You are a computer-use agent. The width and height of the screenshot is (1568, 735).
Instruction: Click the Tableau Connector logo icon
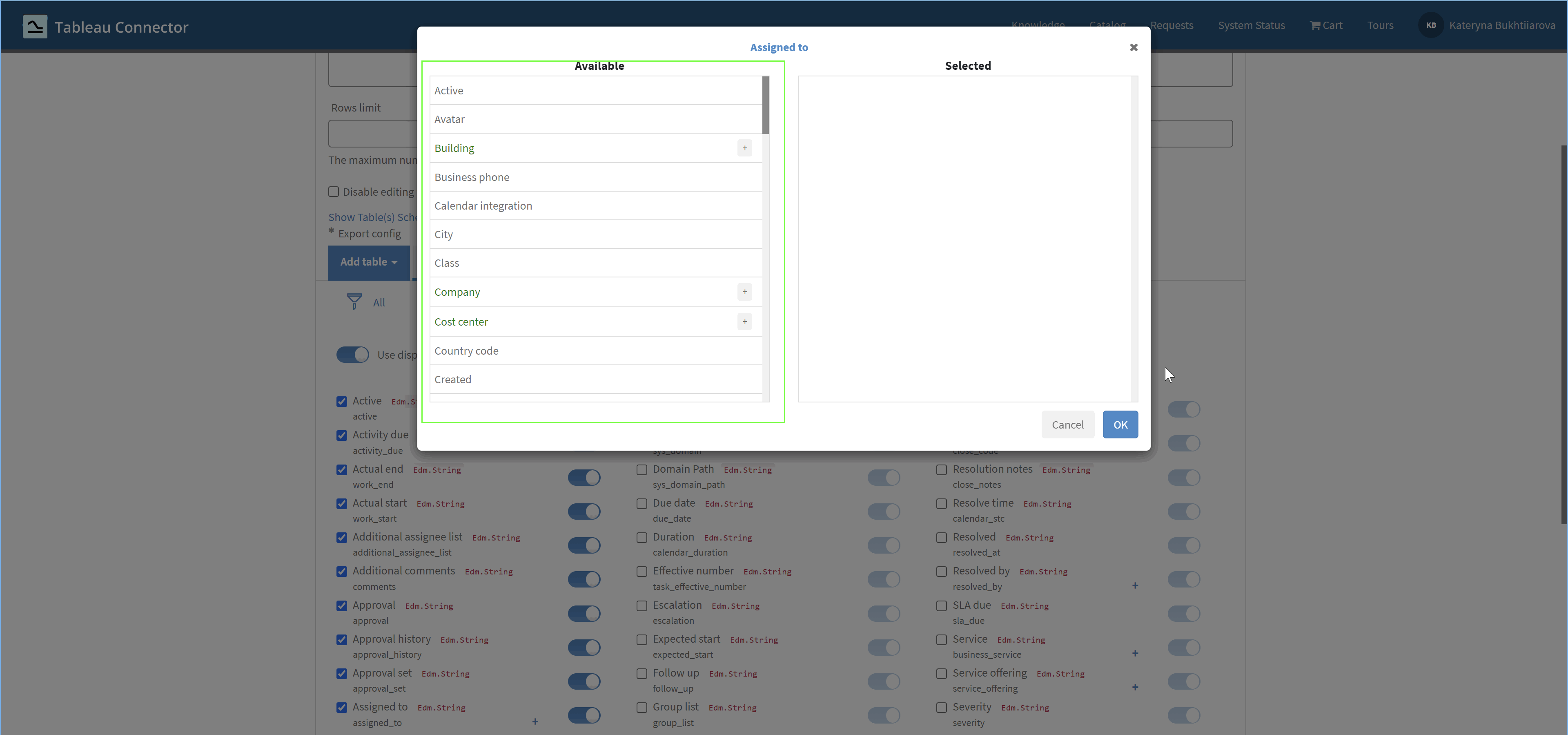coord(35,26)
